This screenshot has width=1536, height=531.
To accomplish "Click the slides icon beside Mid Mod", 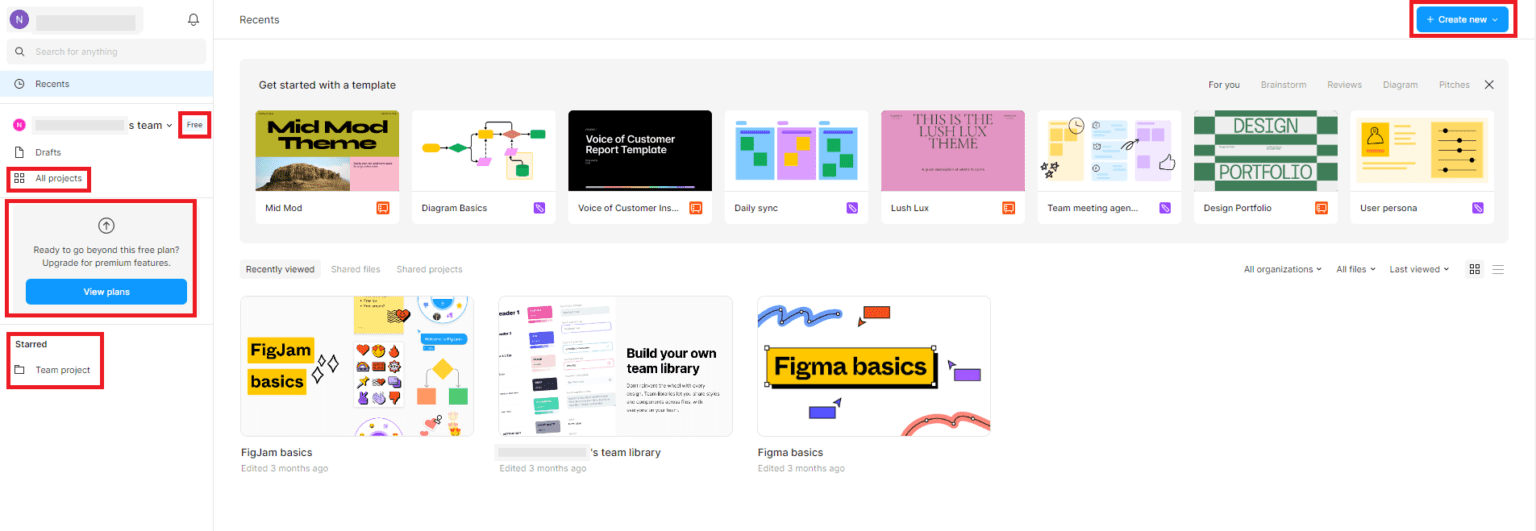I will (383, 208).
